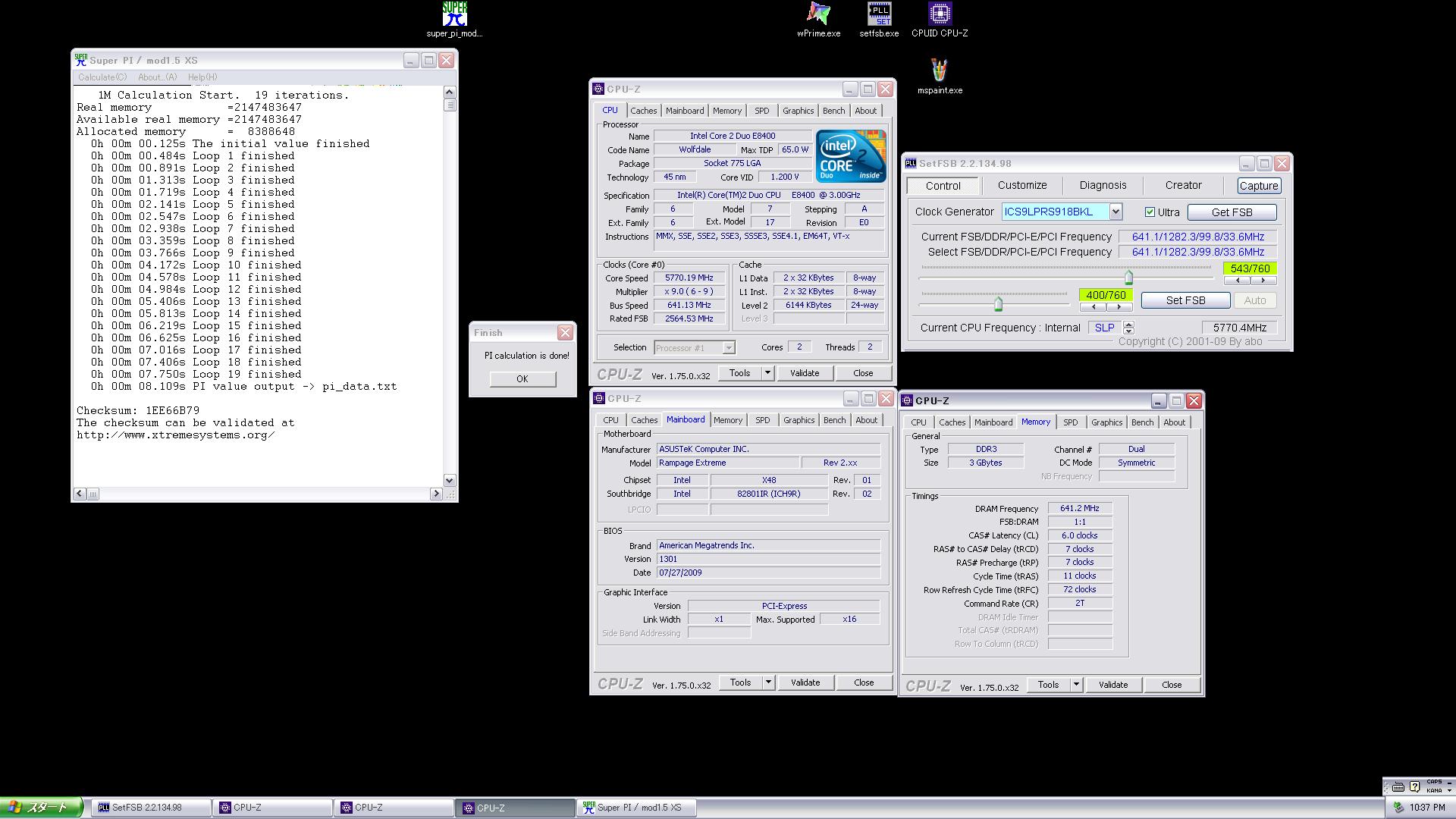
Task: Click left arrow under 400/760 value
Action: click(x=1093, y=307)
